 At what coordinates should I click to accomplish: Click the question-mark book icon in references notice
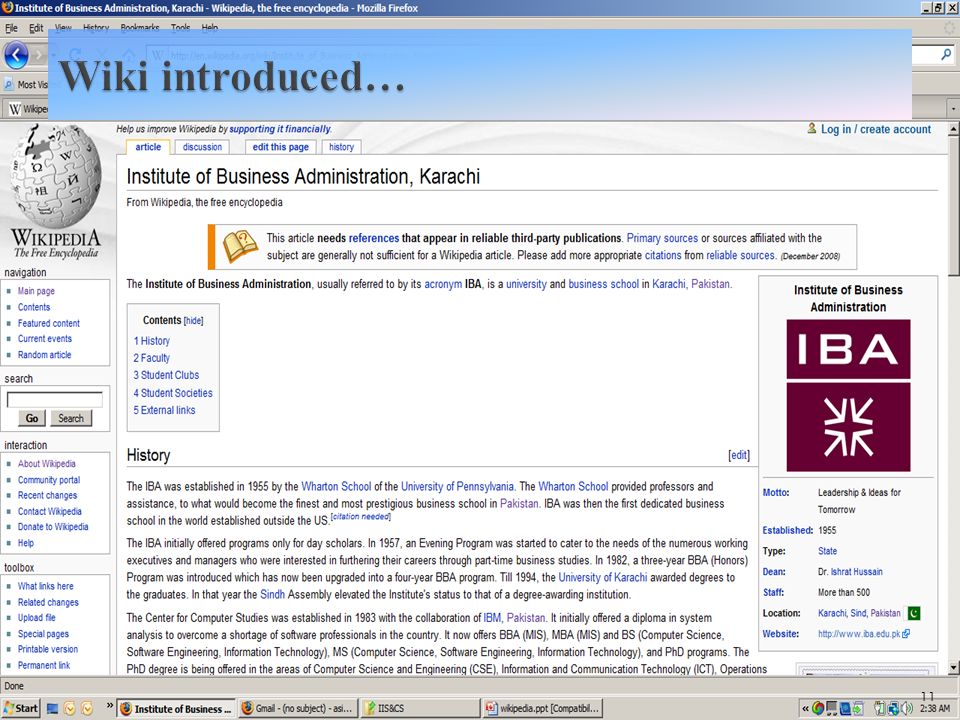tap(241, 246)
